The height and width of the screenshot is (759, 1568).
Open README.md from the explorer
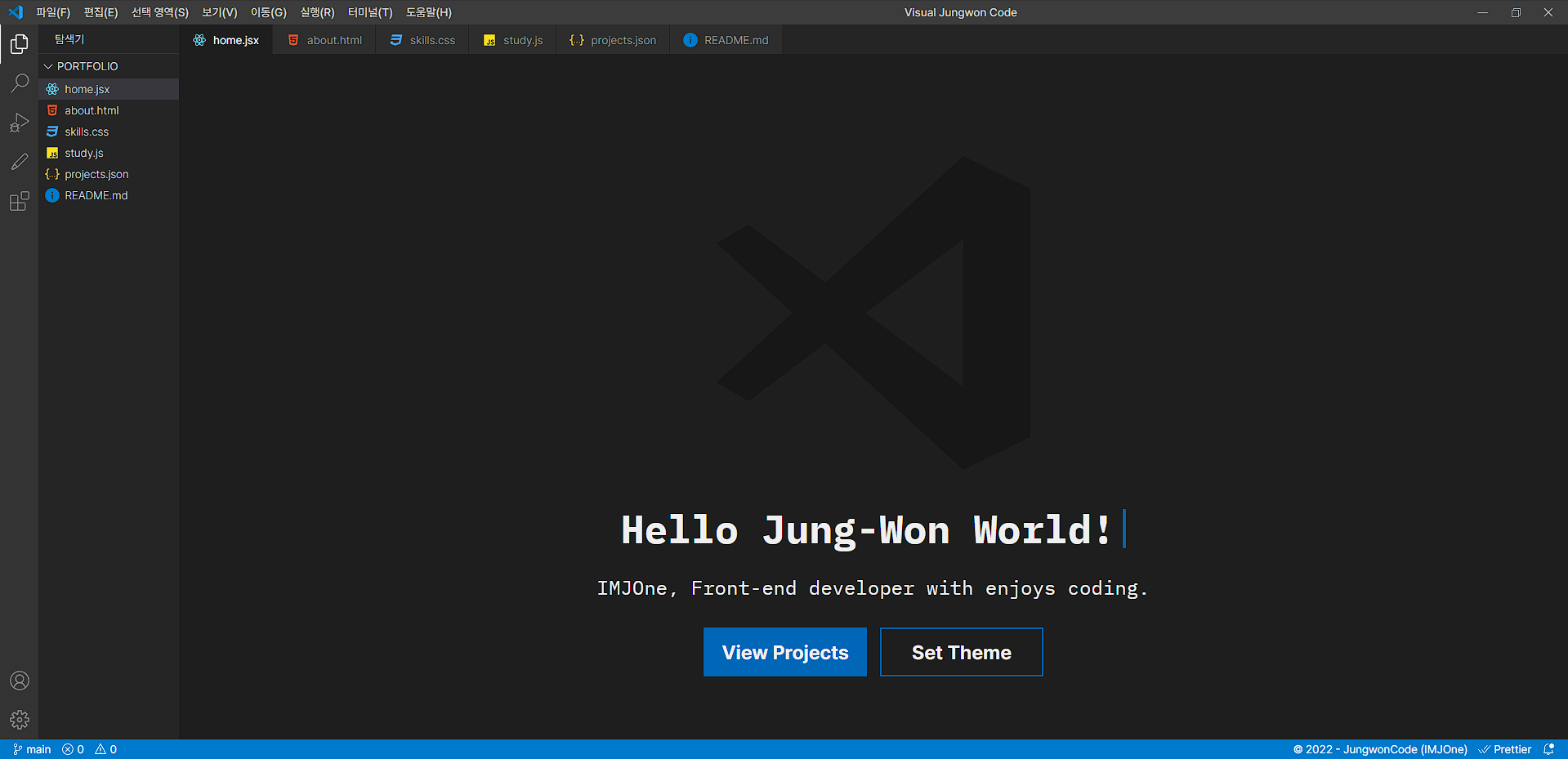96,195
